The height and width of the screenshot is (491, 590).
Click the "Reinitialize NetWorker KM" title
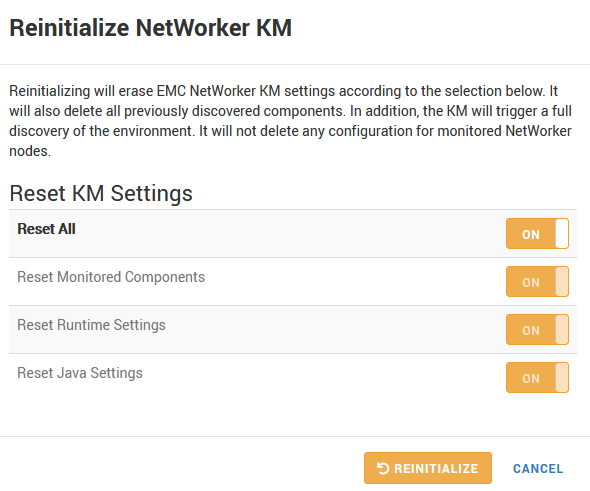point(151,28)
